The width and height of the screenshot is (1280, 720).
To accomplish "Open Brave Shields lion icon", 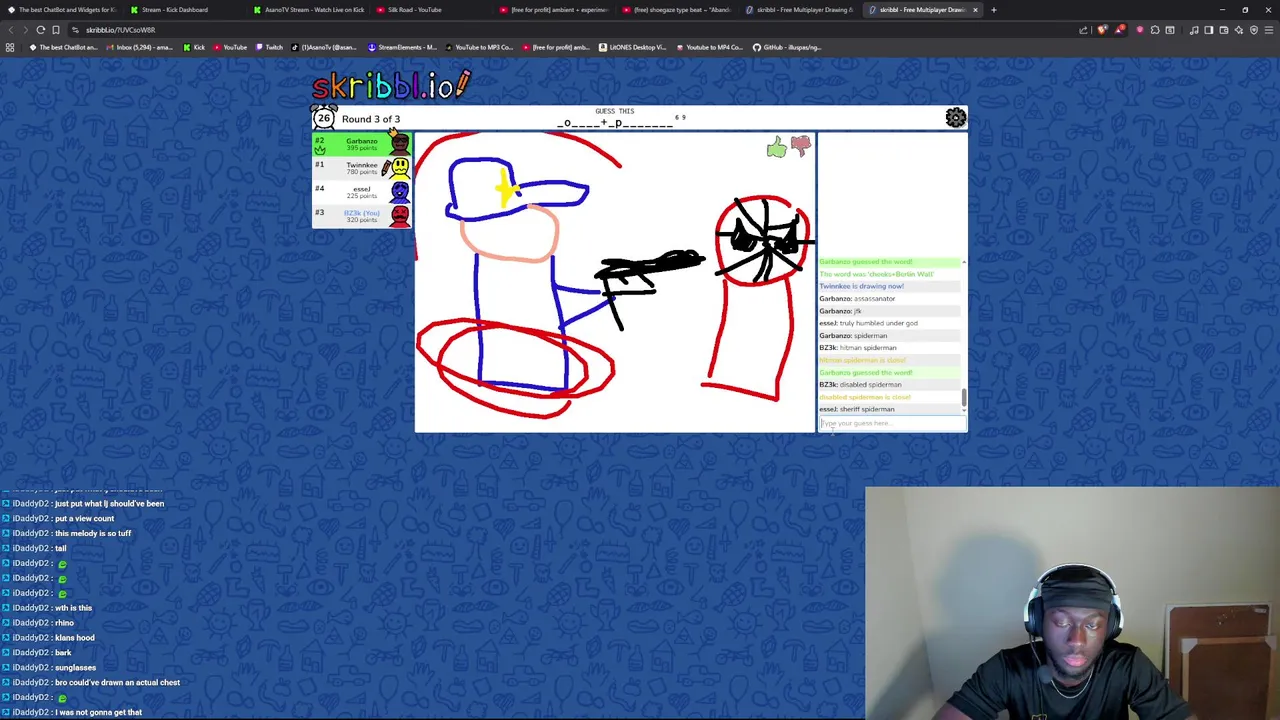I will [1102, 30].
